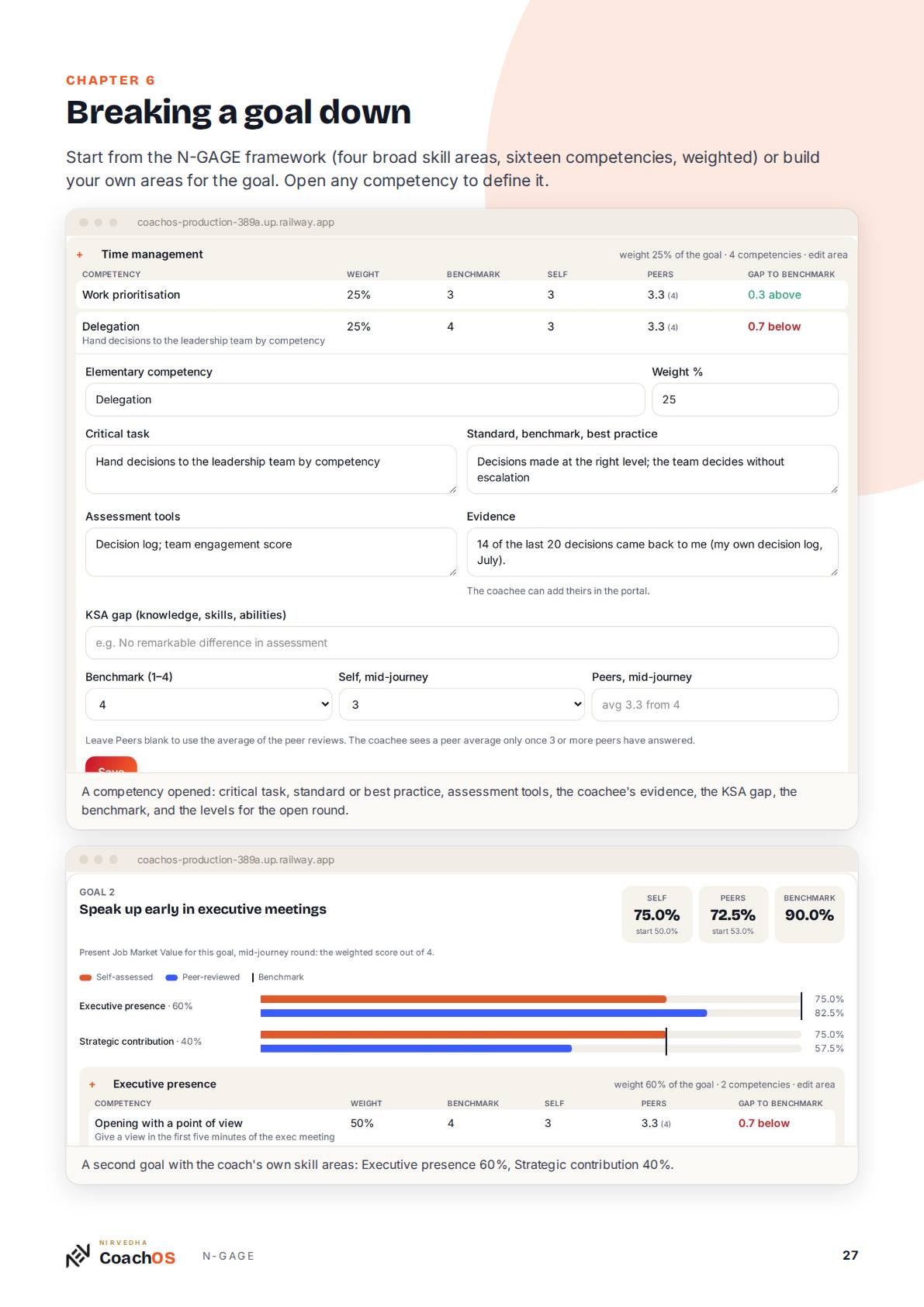The width and height of the screenshot is (924, 1307).
Task: Open the Self, mid-journey dropdown
Action: [462, 704]
